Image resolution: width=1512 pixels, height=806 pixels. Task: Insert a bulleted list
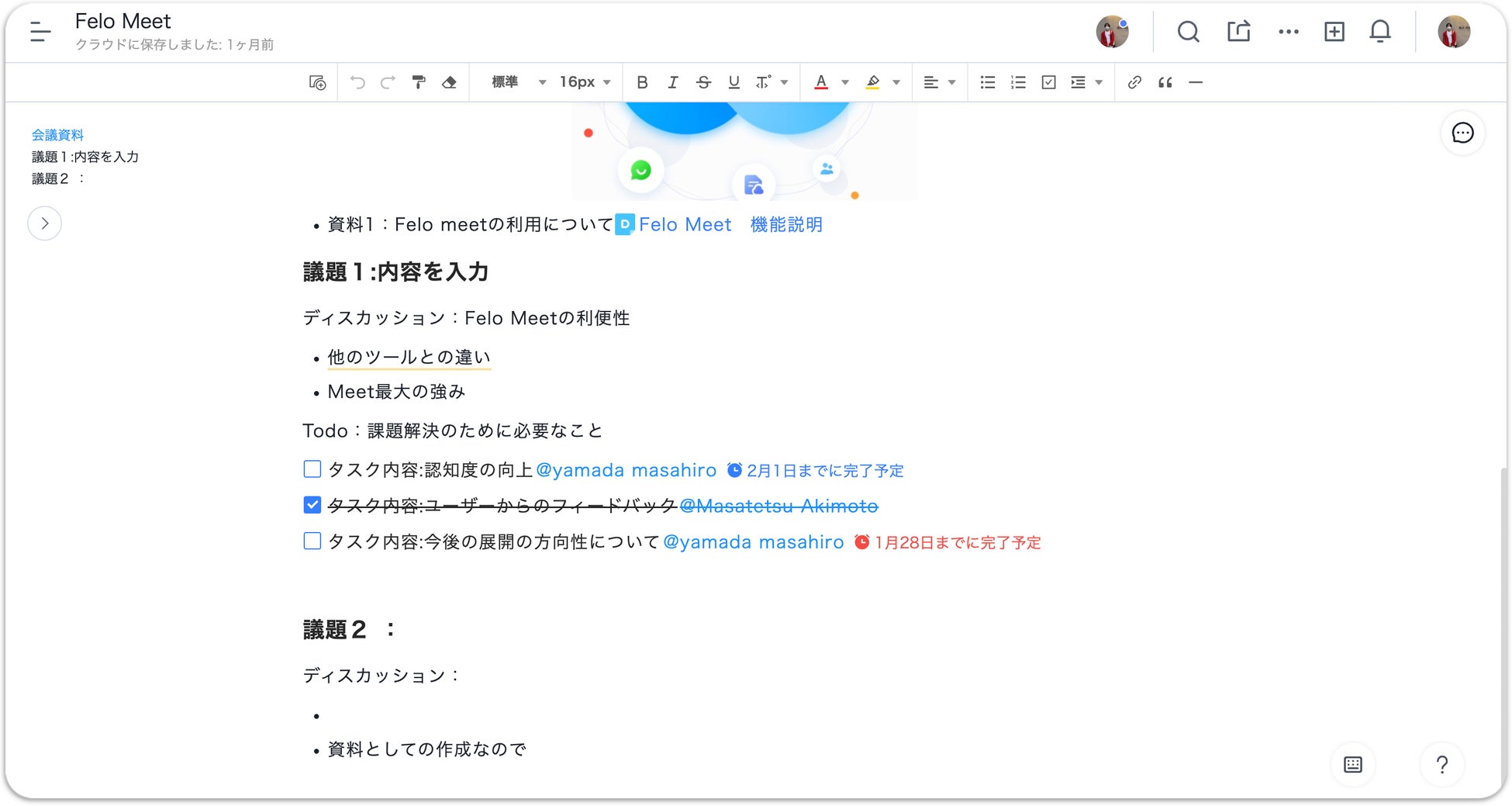coord(988,82)
